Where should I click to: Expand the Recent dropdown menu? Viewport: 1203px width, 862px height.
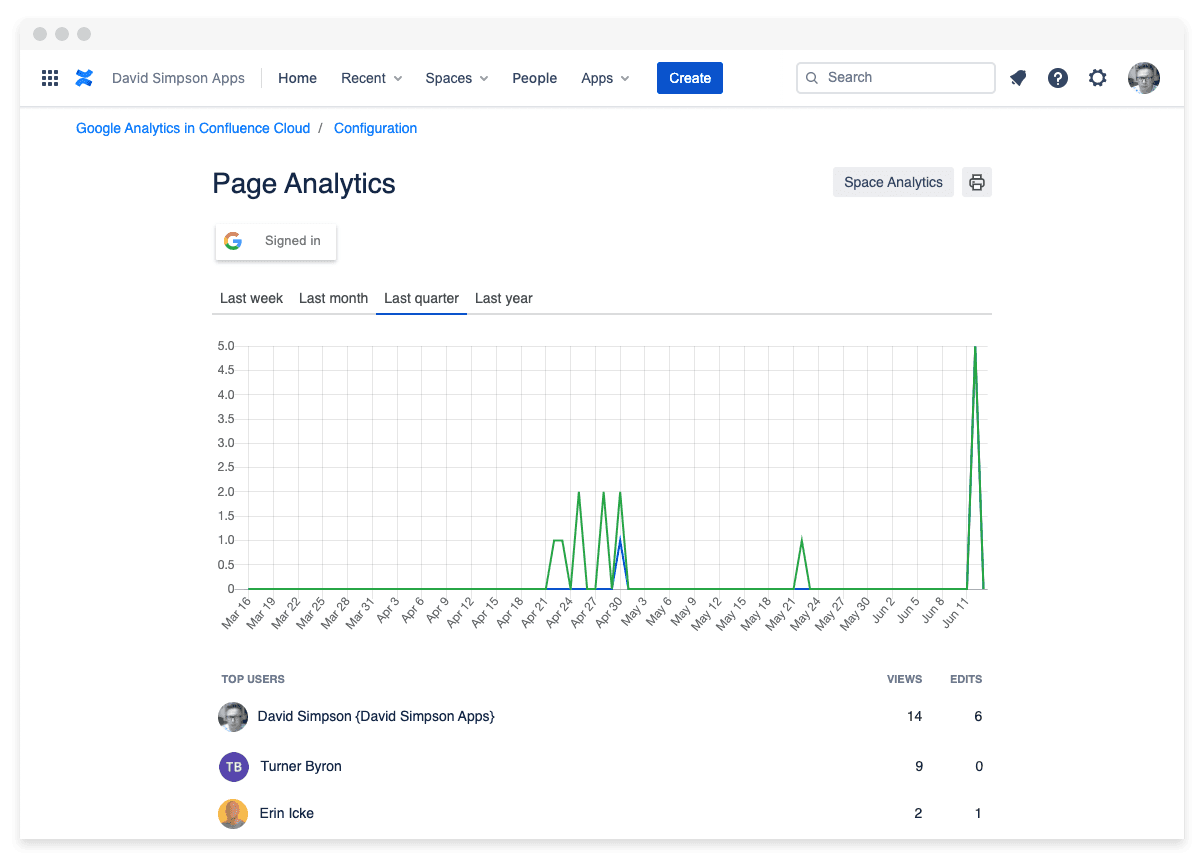(x=372, y=78)
